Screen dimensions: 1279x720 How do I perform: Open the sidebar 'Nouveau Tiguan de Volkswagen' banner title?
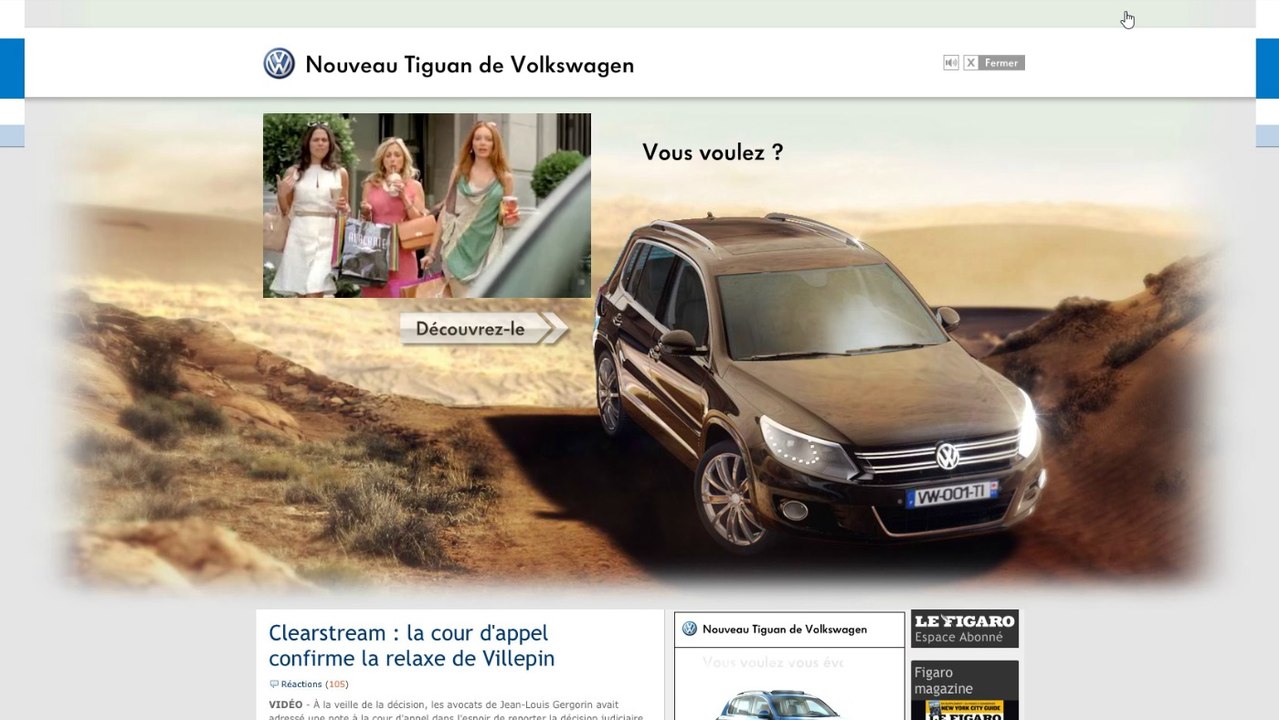(x=785, y=630)
